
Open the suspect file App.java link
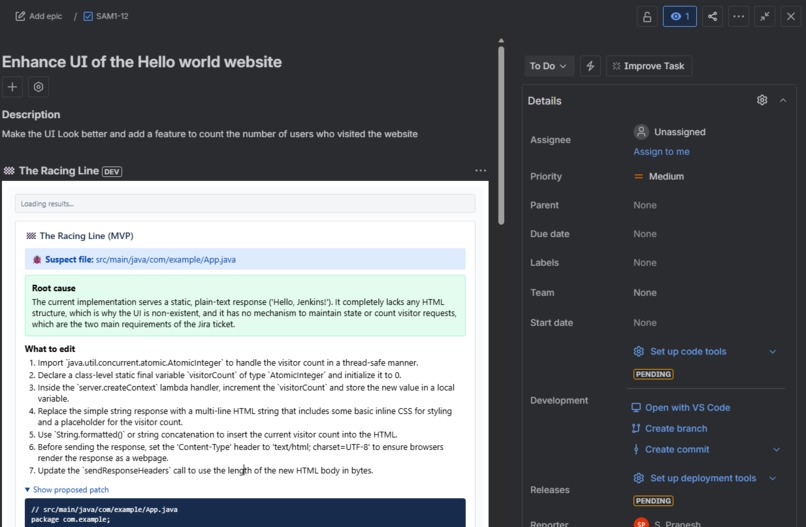point(166,260)
